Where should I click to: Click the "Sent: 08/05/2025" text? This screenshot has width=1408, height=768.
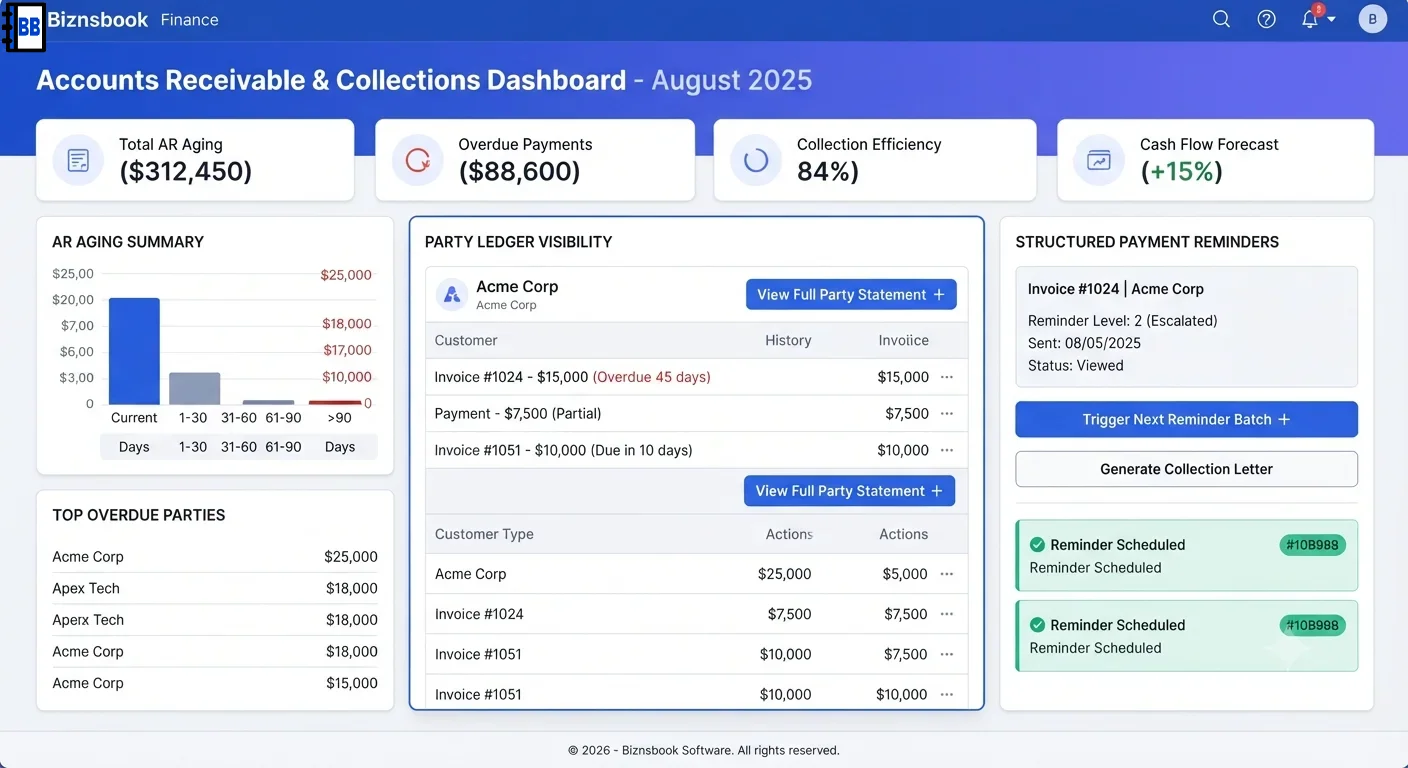(1084, 343)
